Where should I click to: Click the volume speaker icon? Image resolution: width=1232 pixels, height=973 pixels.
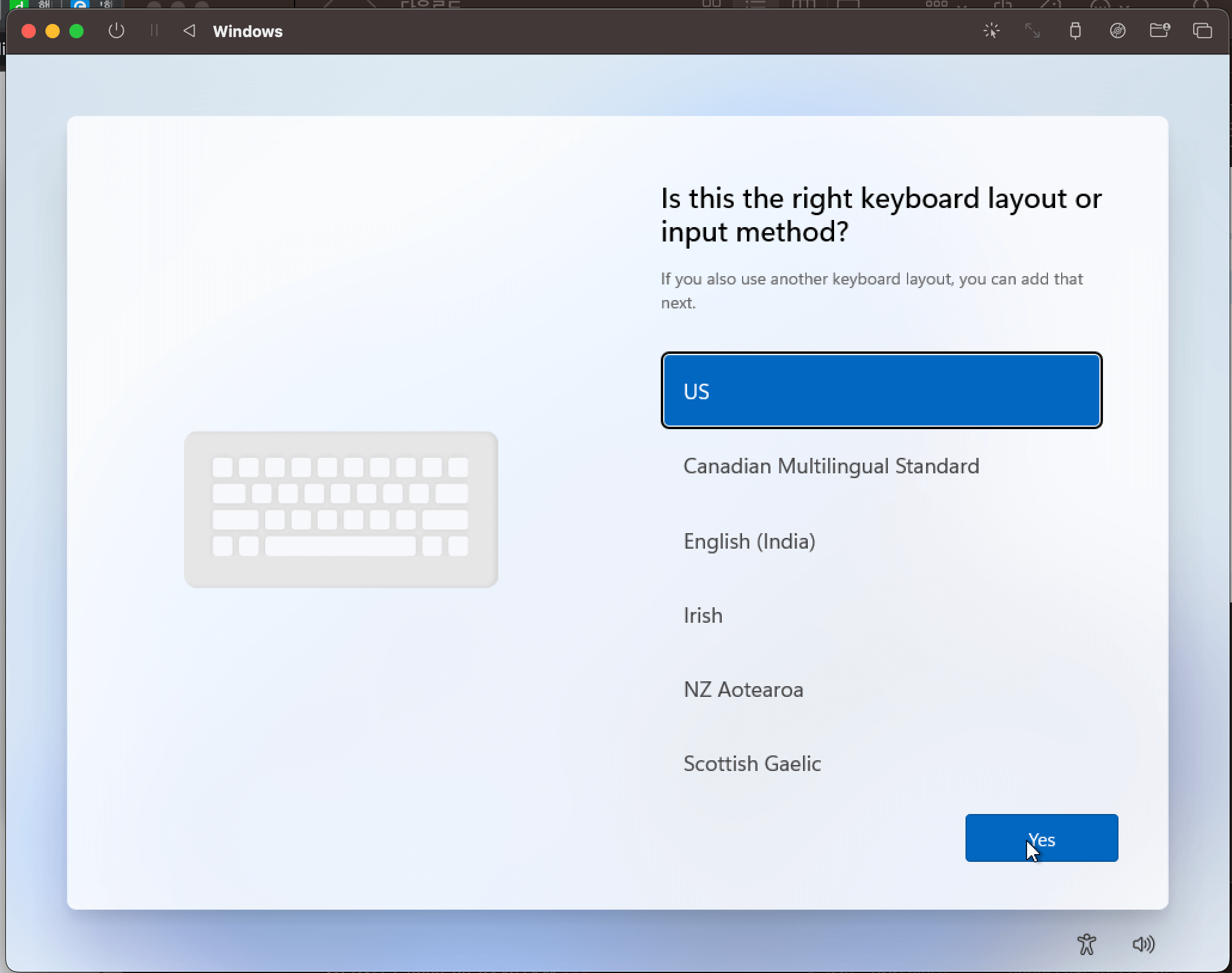pyautogui.click(x=1144, y=944)
